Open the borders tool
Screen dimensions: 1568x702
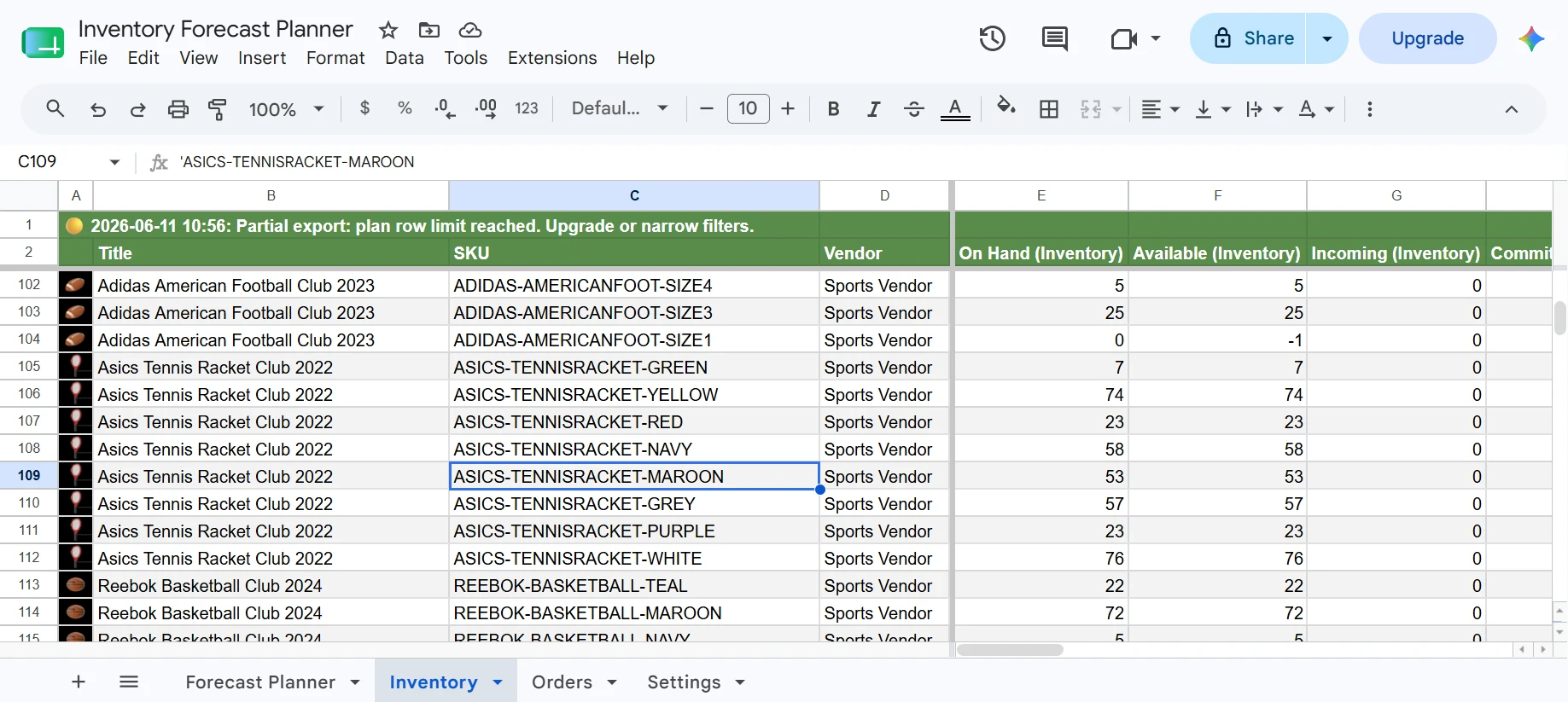click(x=1049, y=109)
